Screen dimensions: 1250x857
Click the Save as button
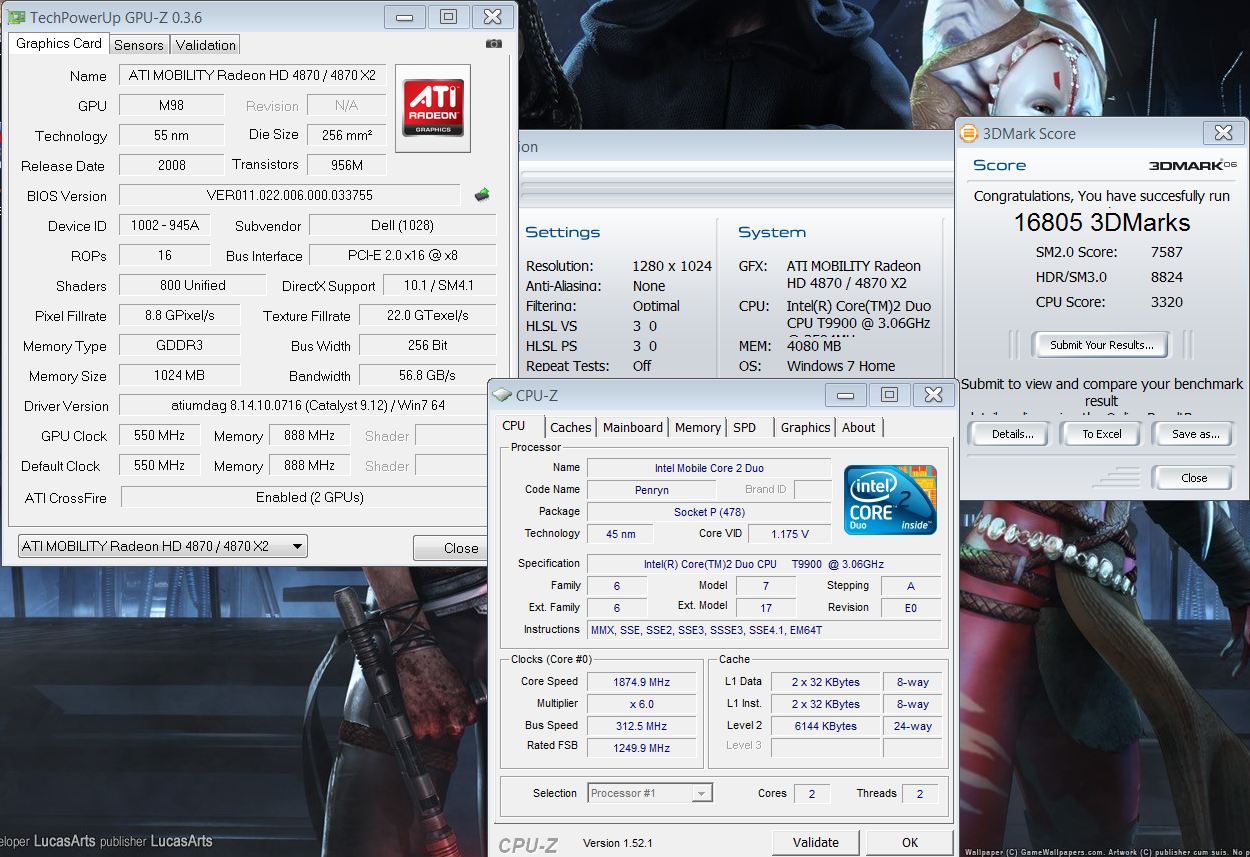[x=1195, y=434]
